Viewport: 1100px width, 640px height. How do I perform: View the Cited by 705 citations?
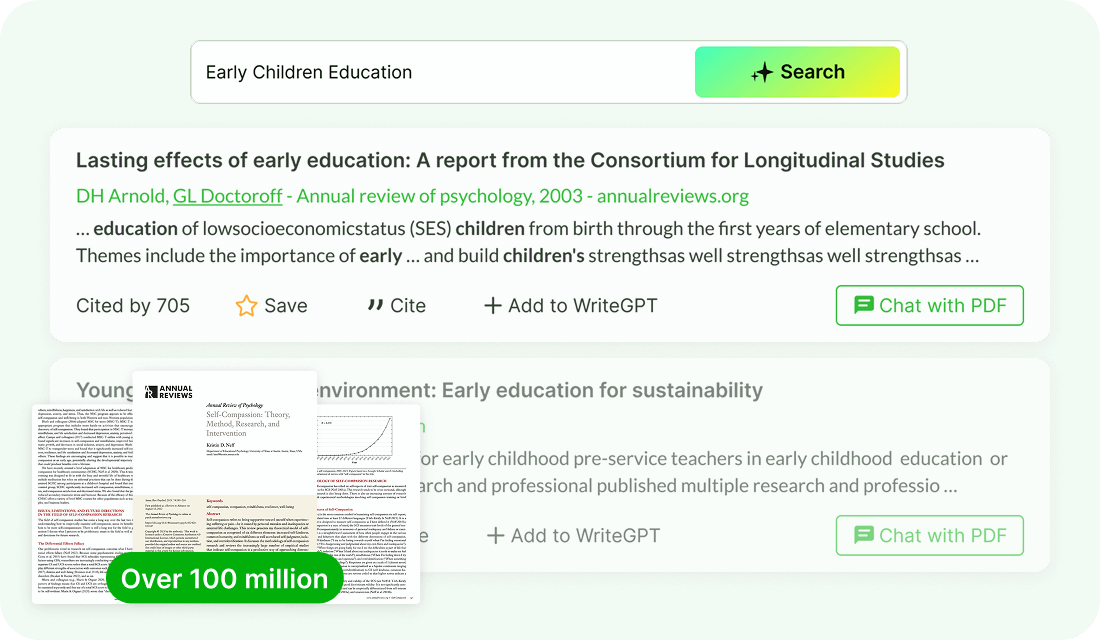coord(133,306)
